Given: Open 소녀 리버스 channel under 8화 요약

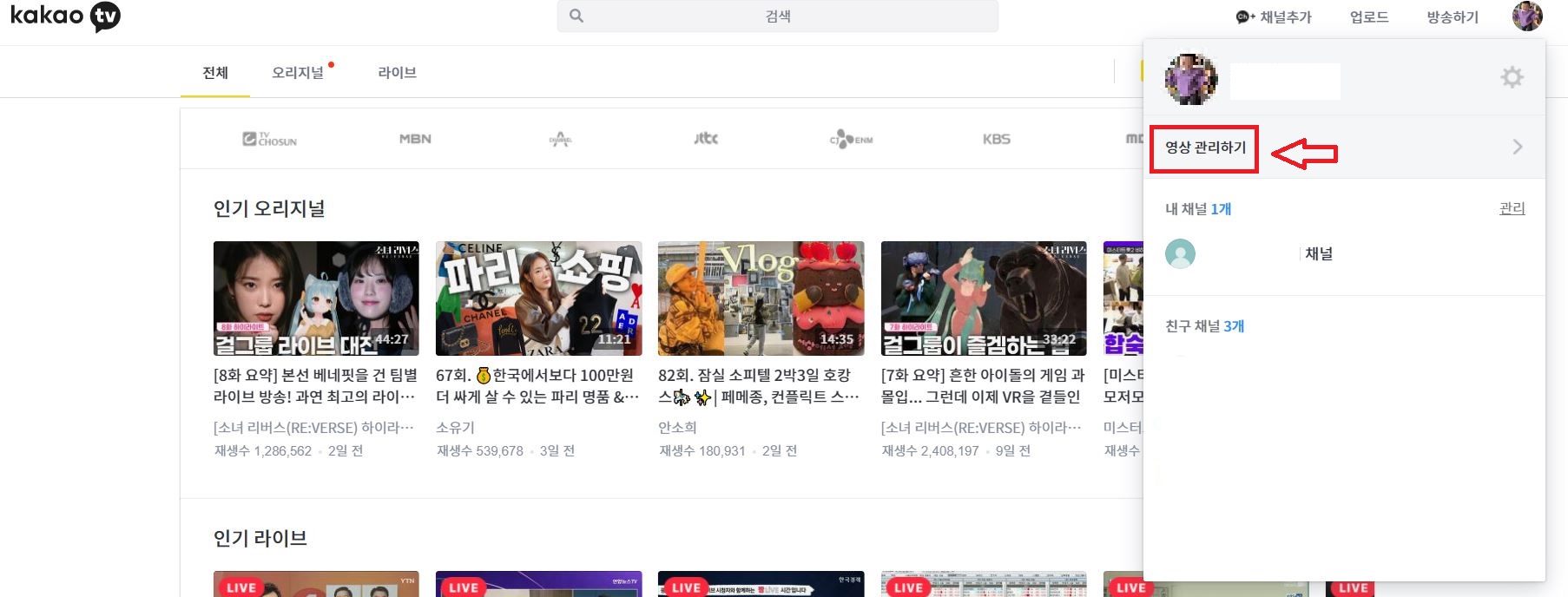Looking at the screenshot, I should 313,428.
